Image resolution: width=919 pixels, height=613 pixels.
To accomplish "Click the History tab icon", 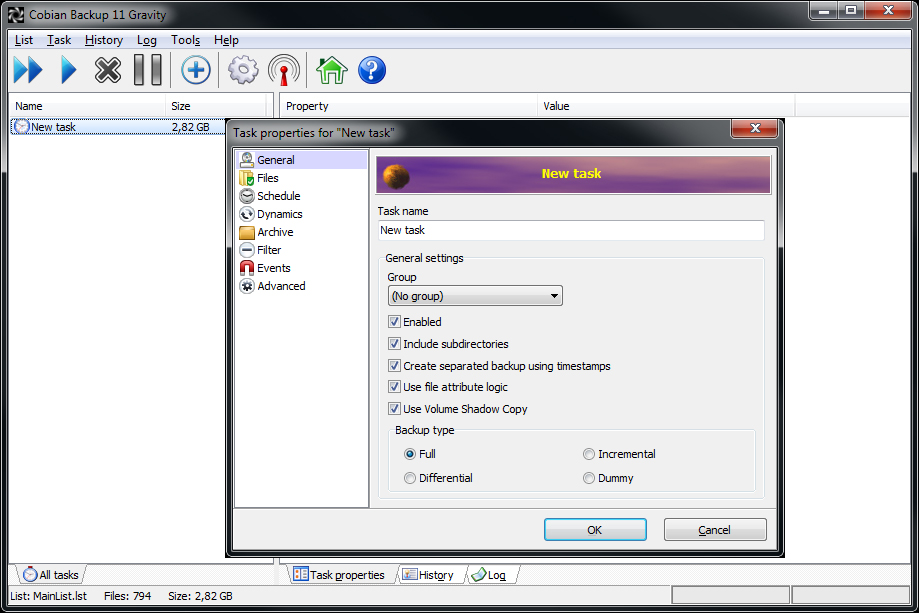I will tap(409, 575).
